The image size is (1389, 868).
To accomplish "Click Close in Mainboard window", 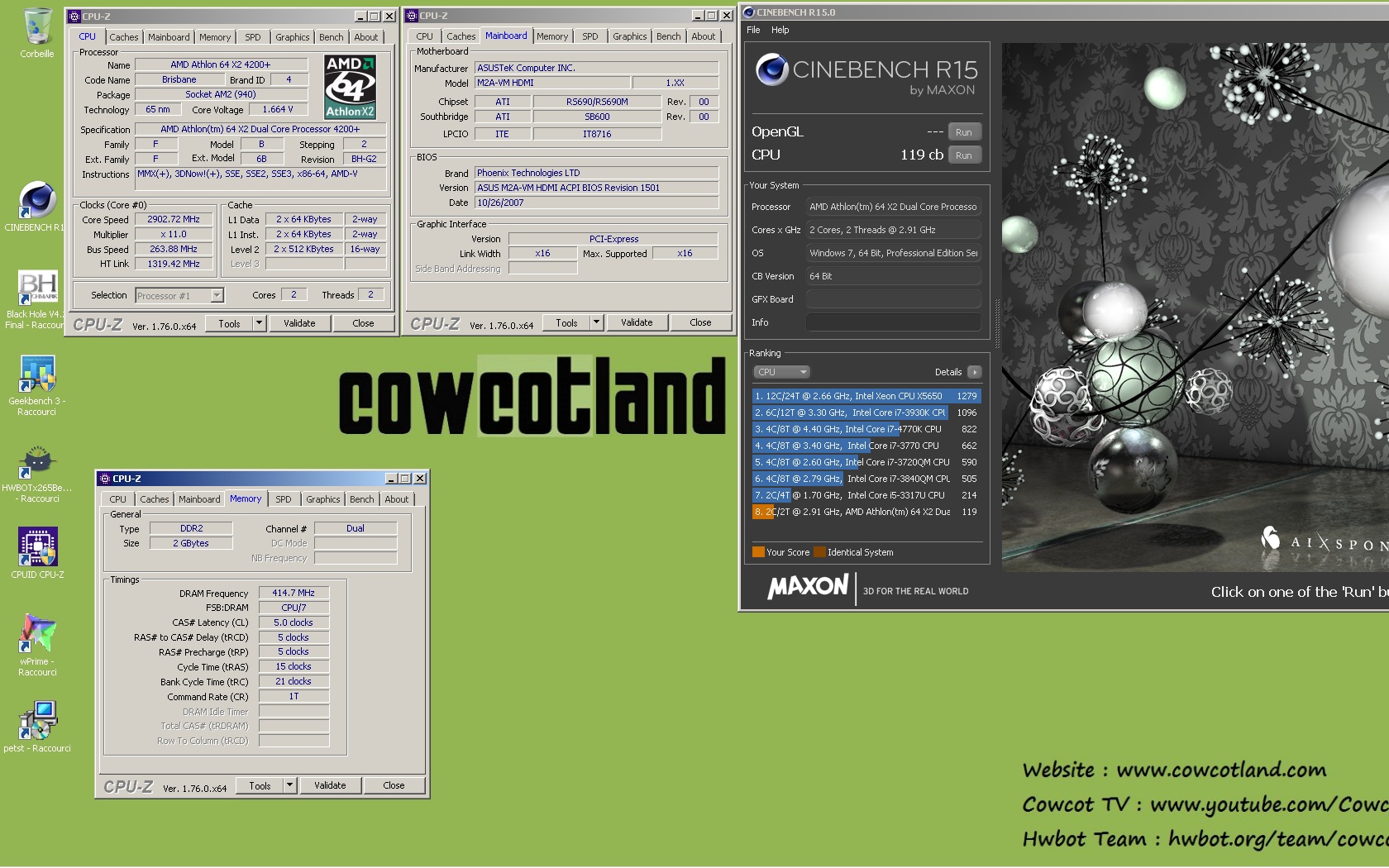I will tap(700, 322).
